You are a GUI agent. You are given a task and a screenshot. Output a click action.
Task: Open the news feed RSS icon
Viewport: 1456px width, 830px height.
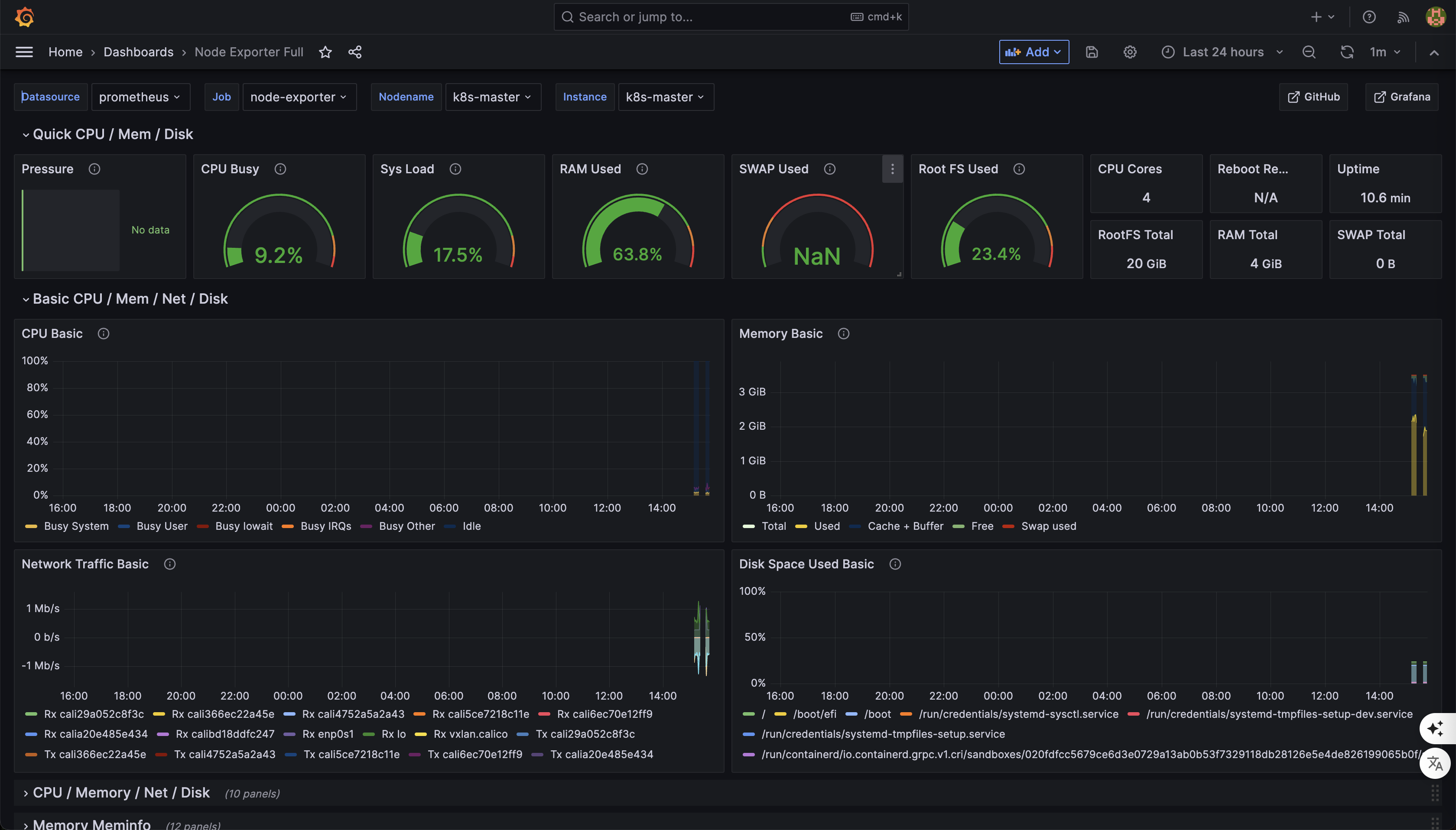[1403, 17]
